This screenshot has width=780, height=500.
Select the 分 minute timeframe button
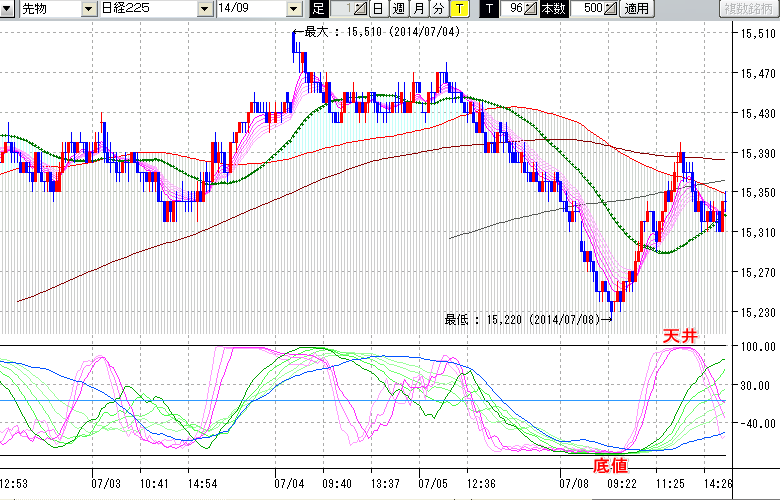(x=438, y=9)
